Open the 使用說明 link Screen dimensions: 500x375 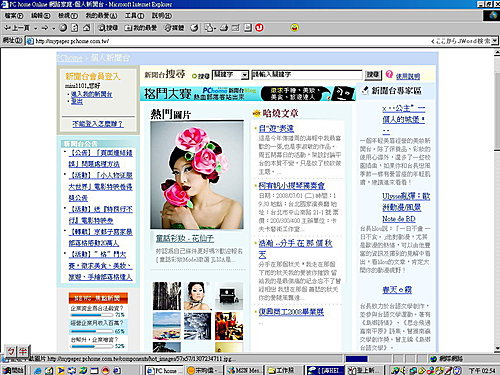408,76
